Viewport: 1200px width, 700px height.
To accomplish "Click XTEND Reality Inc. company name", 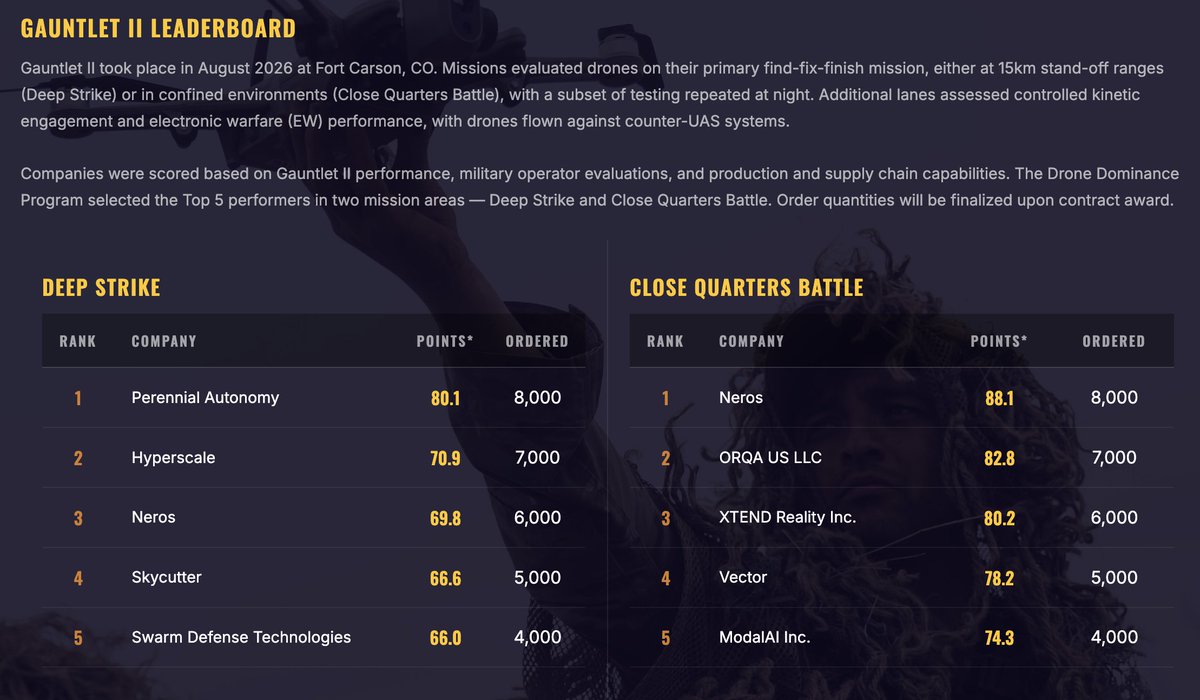I will (x=788, y=518).
